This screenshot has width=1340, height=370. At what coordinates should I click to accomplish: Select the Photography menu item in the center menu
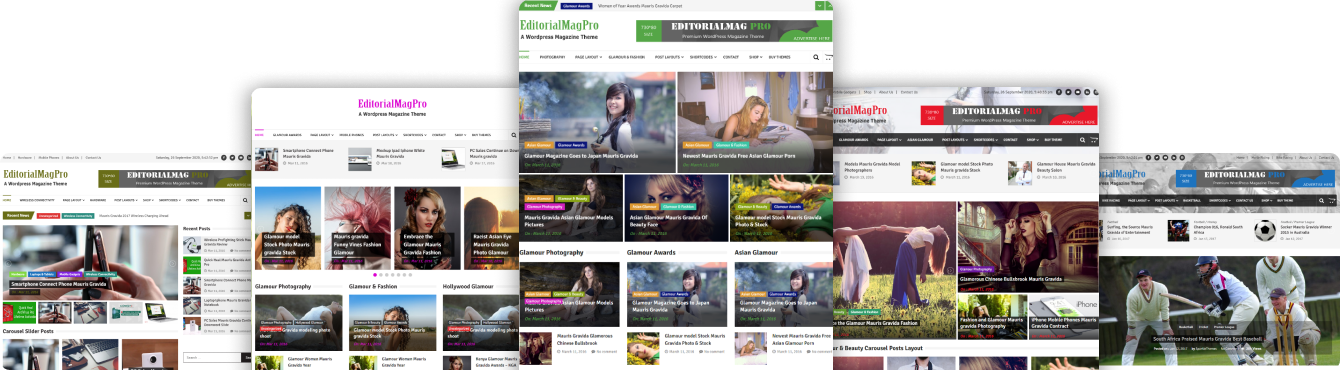(x=553, y=57)
